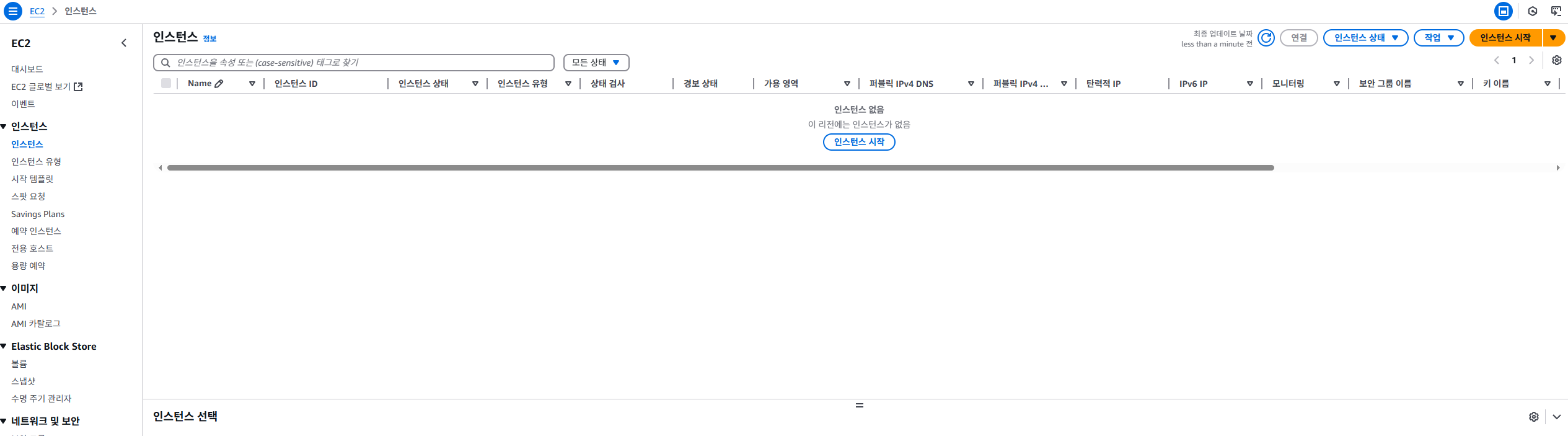Screen dimensions: 1568x436
Task: Open 전용 호스트 in the sidebar
Action: (x=32, y=249)
